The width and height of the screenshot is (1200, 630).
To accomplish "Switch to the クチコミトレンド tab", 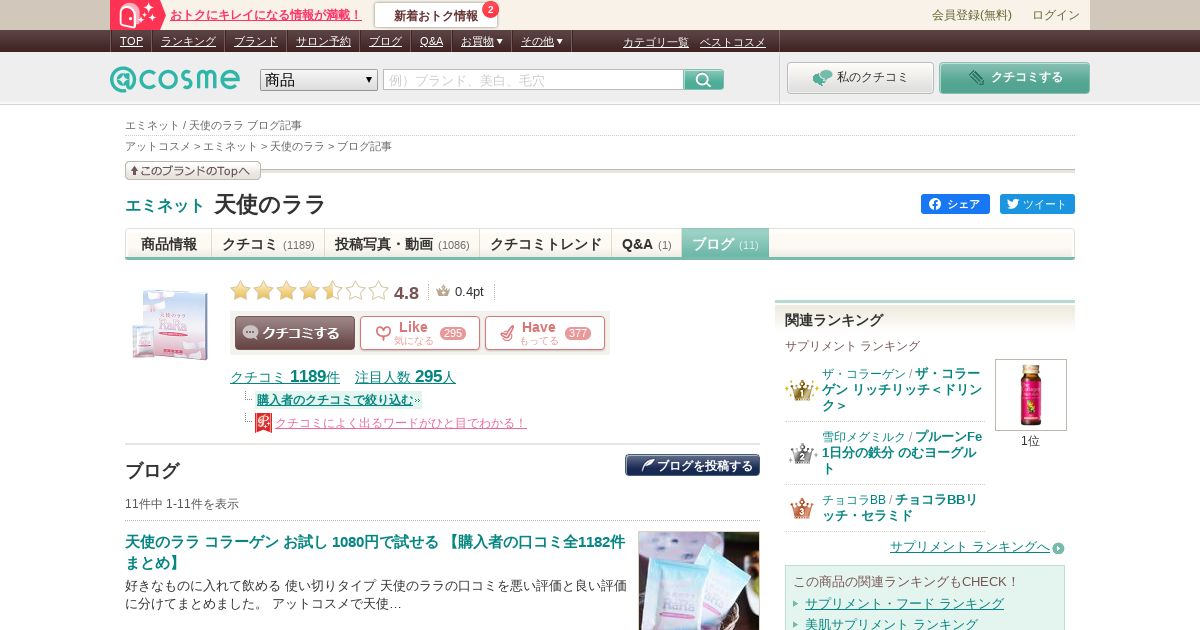I will (546, 244).
